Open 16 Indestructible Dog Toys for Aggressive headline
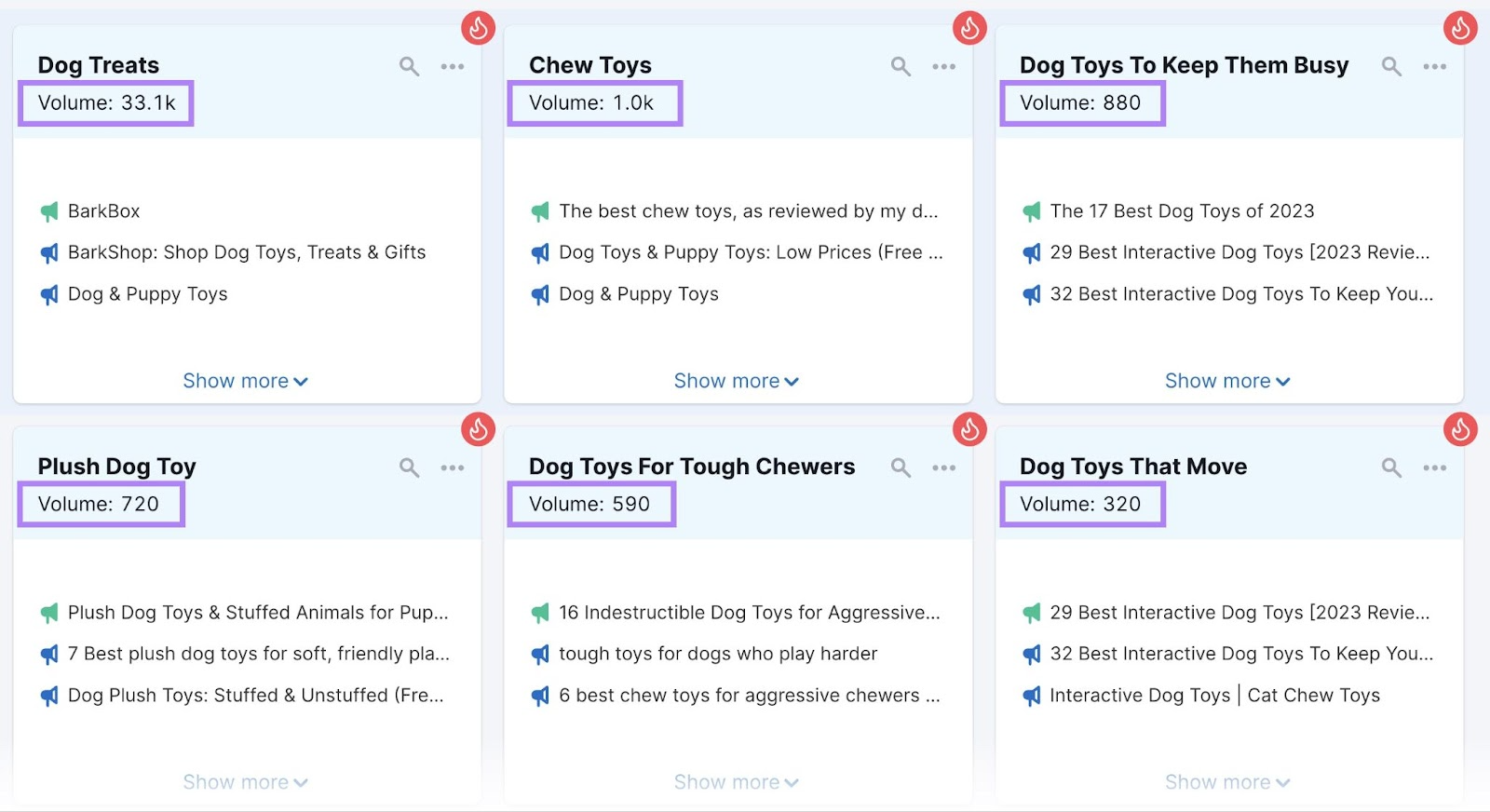This screenshot has width=1490, height=812. (750, 613)
